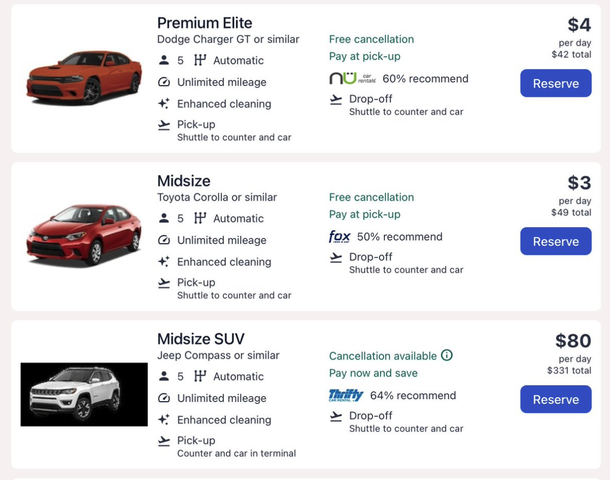Click the pick-up plane icon on Midsize card
This screenshot has width=610, height=480.
click(x=164, y=283)
